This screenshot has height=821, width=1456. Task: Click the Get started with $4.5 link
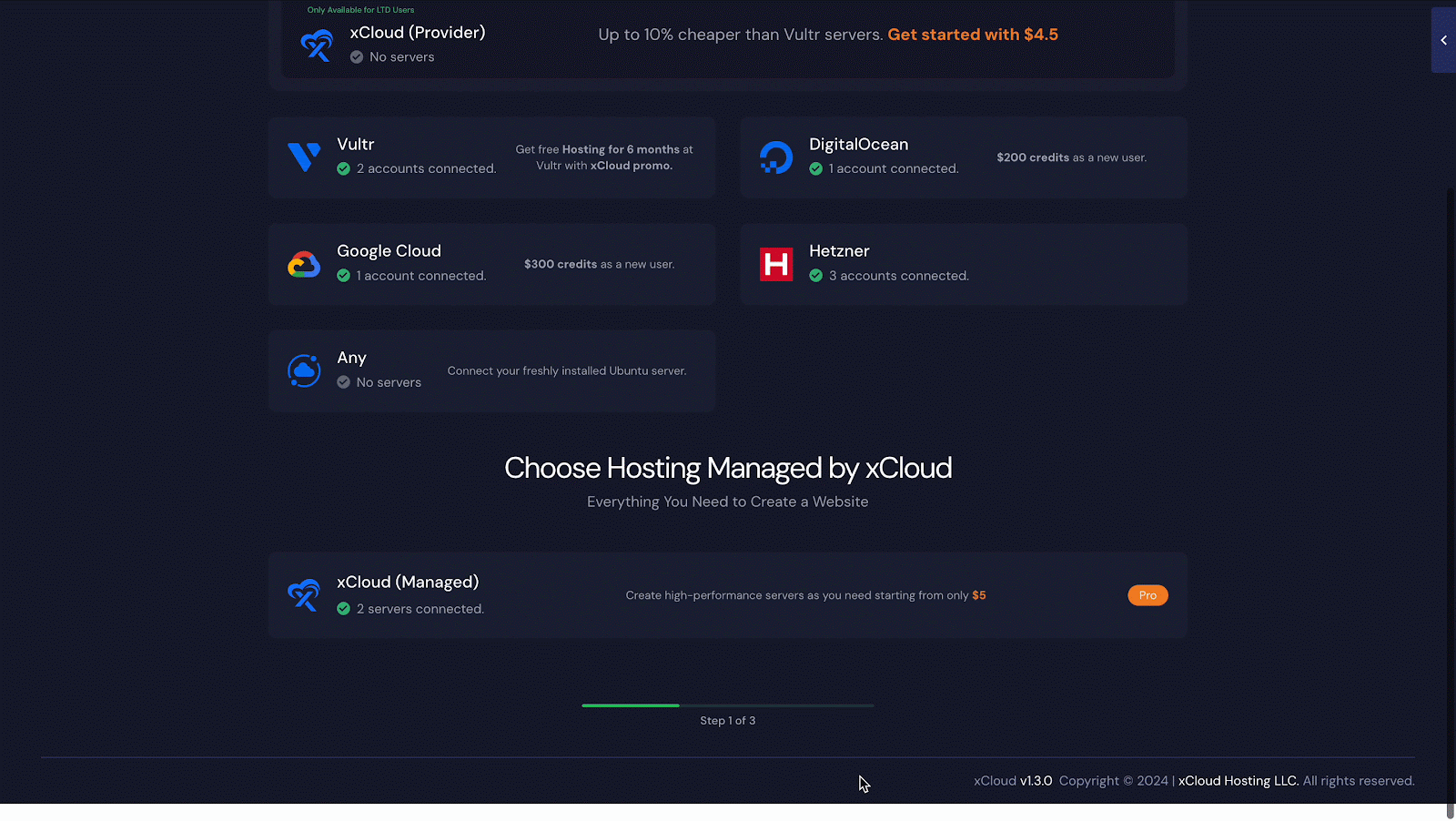click(x=972, y=34)
